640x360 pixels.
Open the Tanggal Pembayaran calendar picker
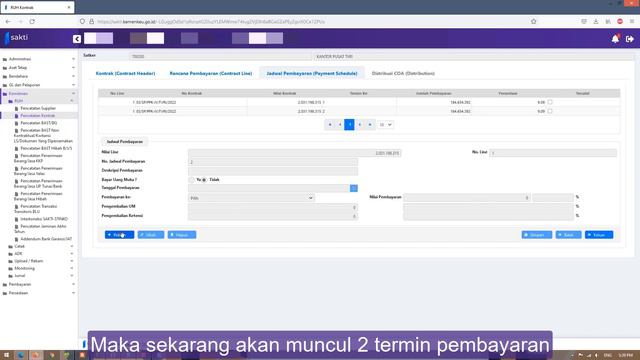[354, 188]
